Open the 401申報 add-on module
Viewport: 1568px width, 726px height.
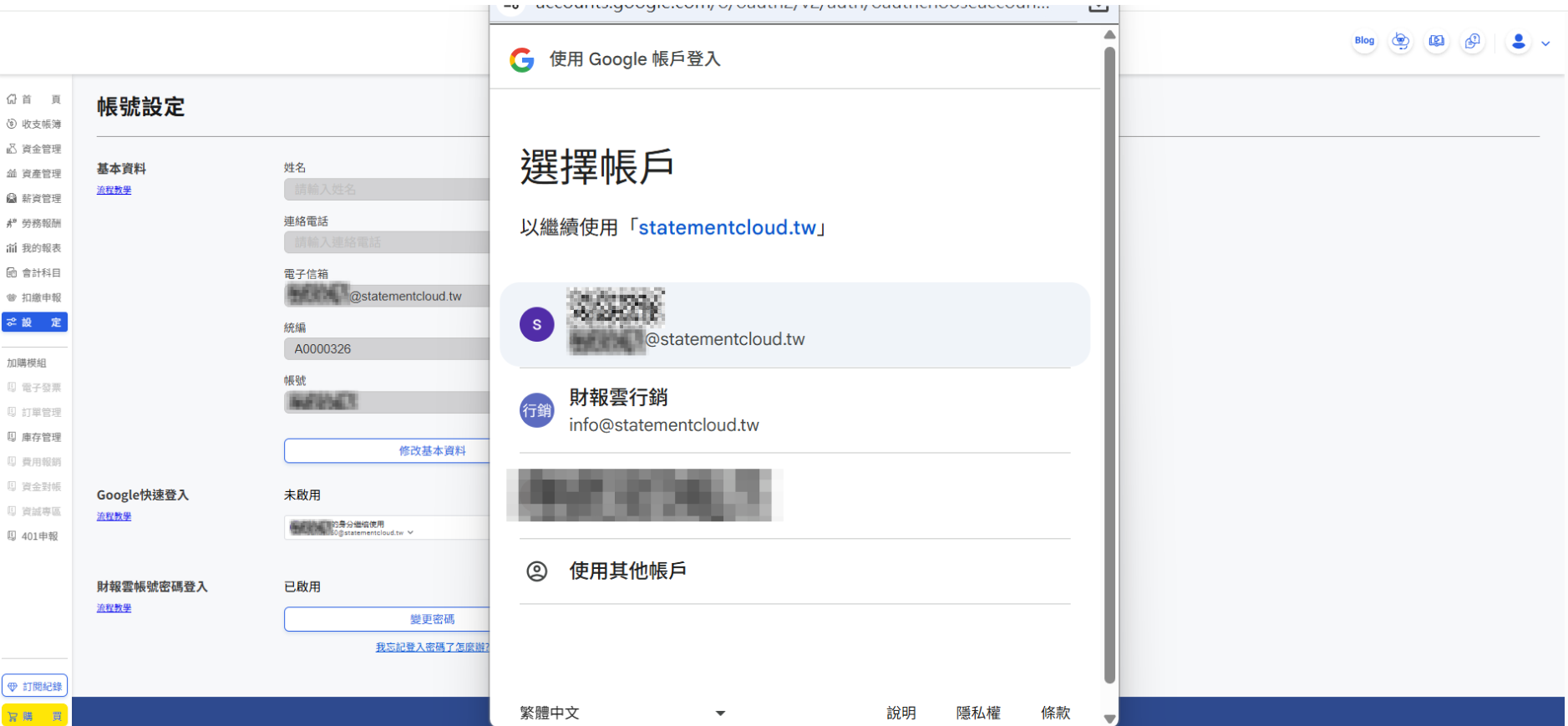pyautogui.click(x=34, y=536)
